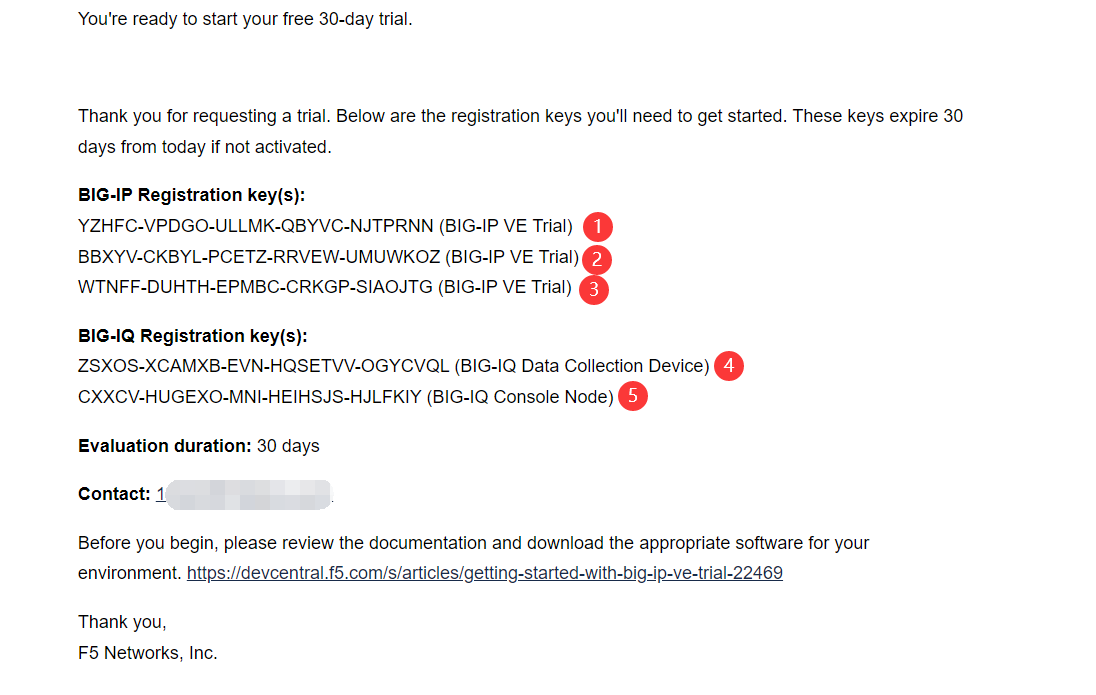Click the YZHFC-VPDGO registration key text
Viewport: 1096px width, 695px height.
(255, 226)
